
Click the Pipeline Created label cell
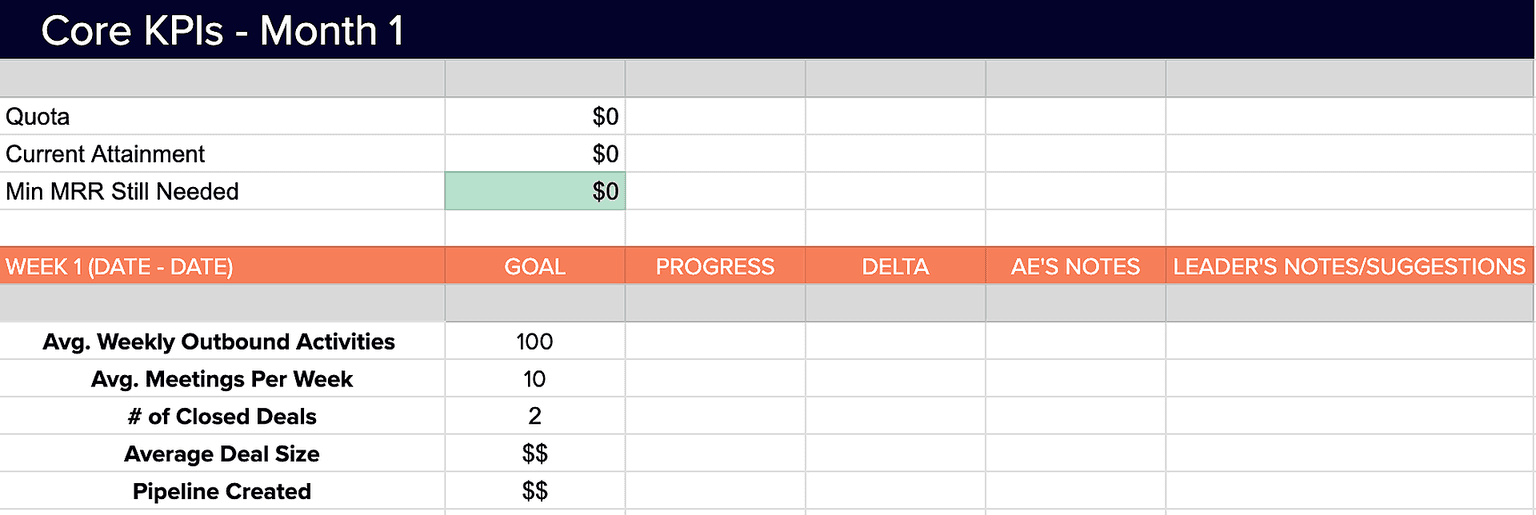(222, 491)
